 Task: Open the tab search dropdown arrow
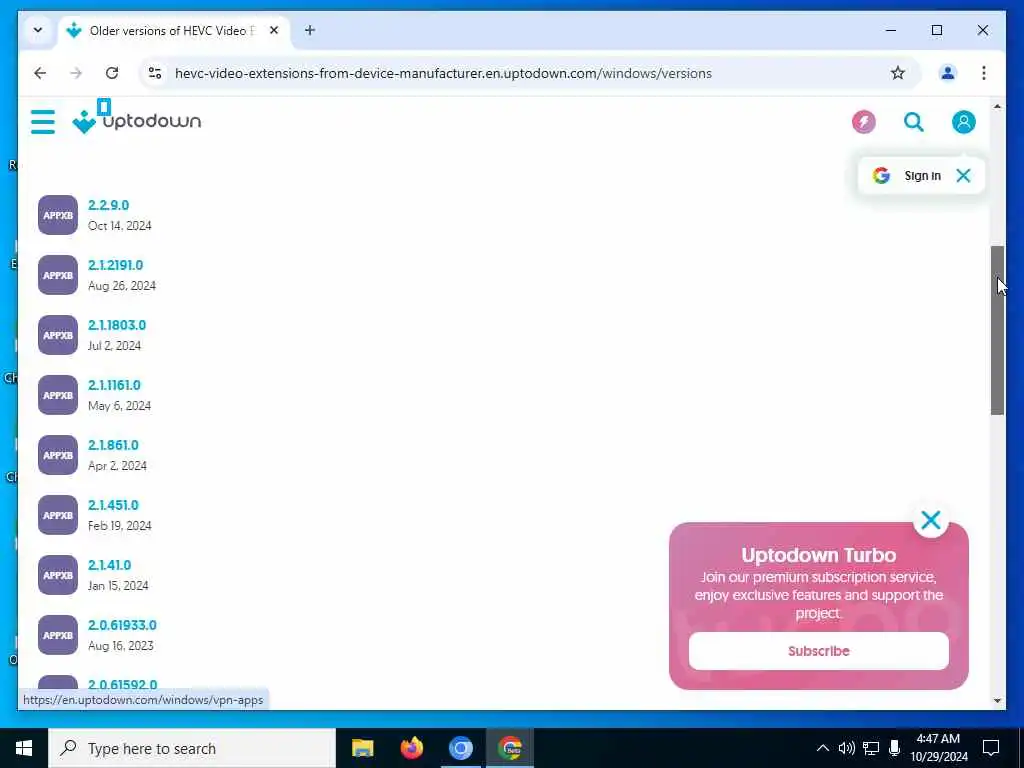click(38, 30)
